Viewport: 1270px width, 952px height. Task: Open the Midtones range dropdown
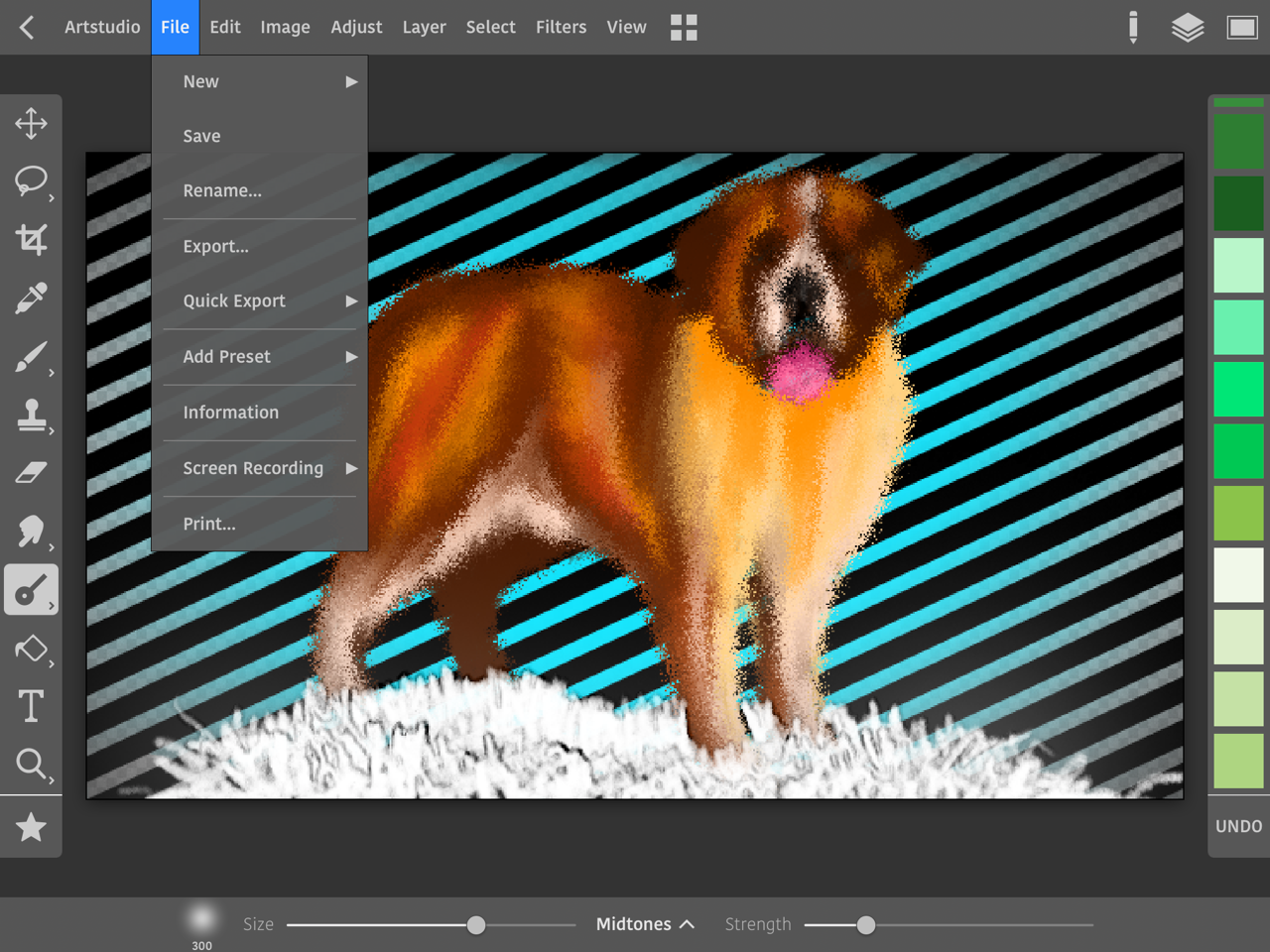point(644,924)
